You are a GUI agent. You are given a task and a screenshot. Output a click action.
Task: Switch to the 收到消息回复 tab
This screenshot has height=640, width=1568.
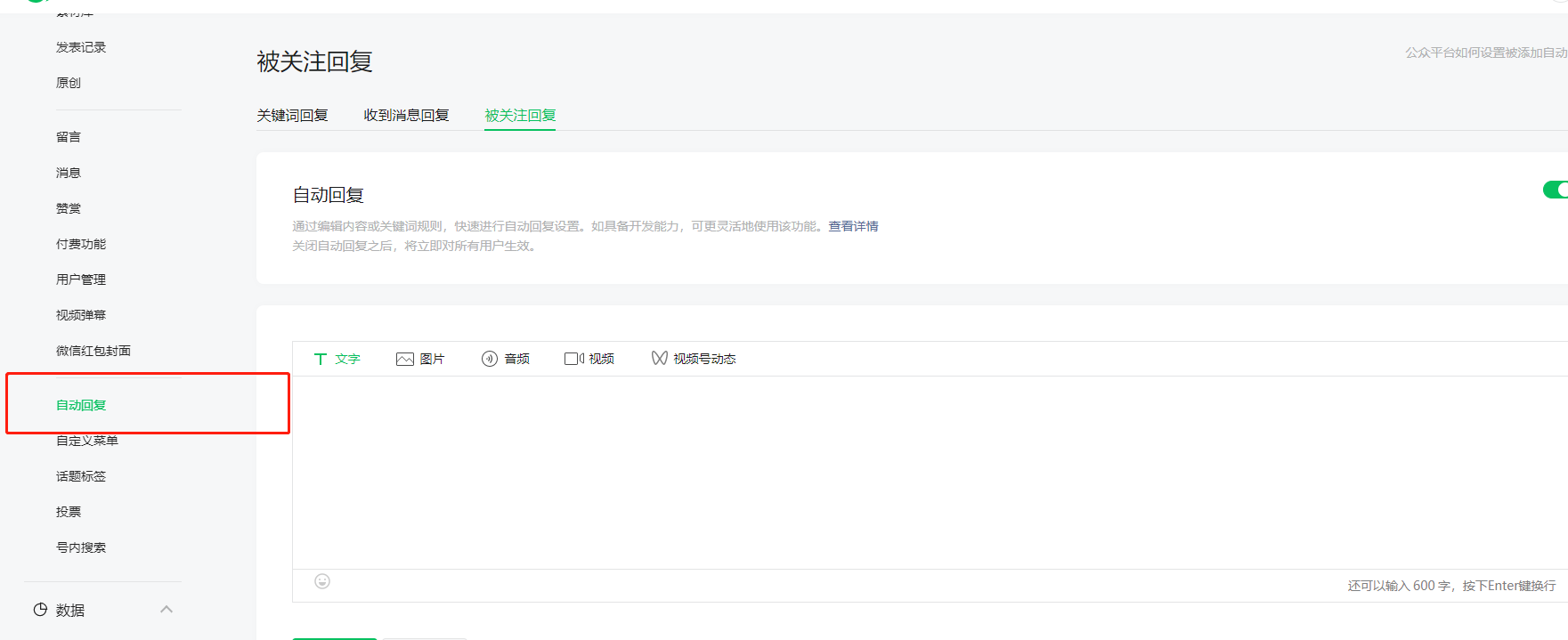(406, 115)
